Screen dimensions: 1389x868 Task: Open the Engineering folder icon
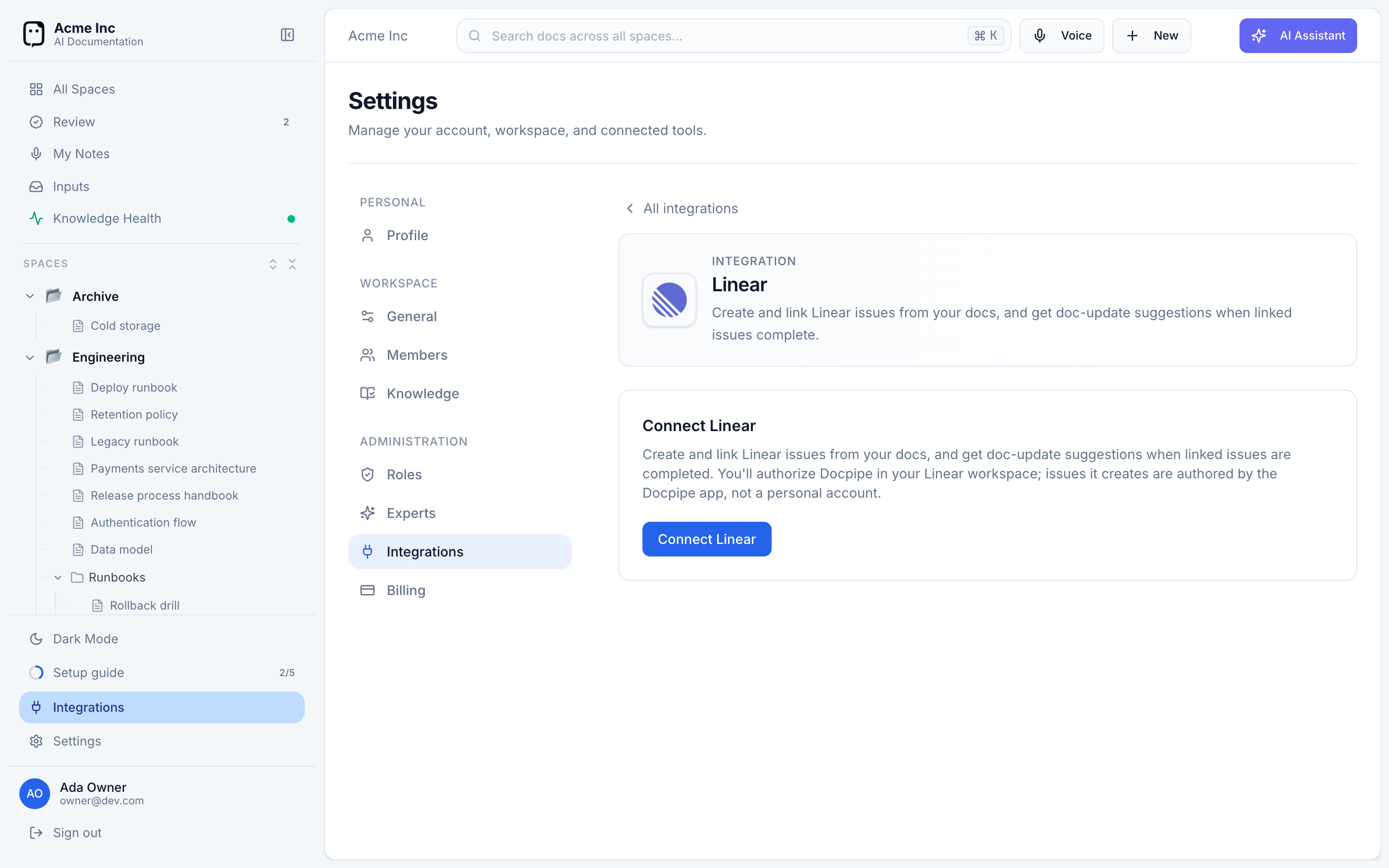[54, 356]
